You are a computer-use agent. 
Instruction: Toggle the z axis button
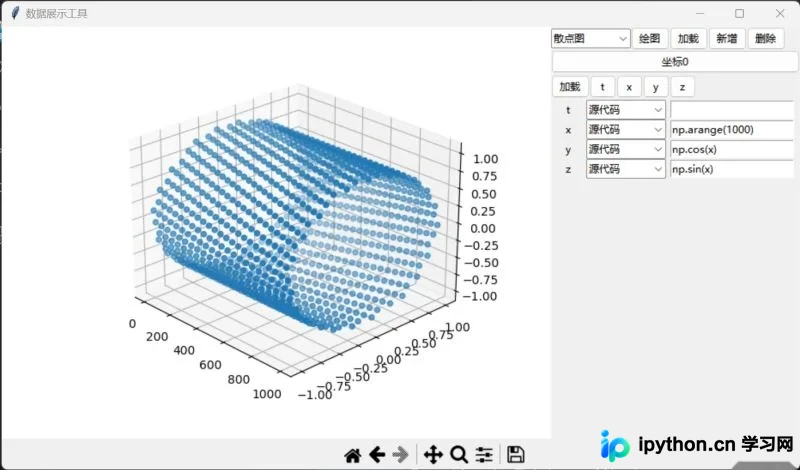pyautogui.click(x=682, y=87)
